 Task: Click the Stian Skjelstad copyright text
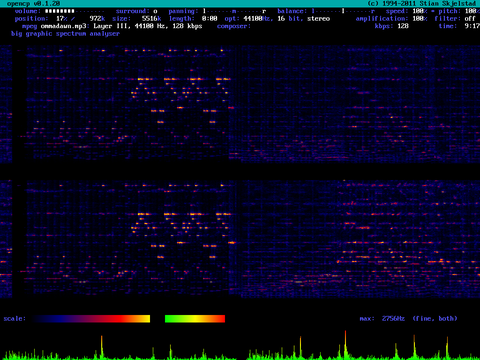[x=422, y=4]
